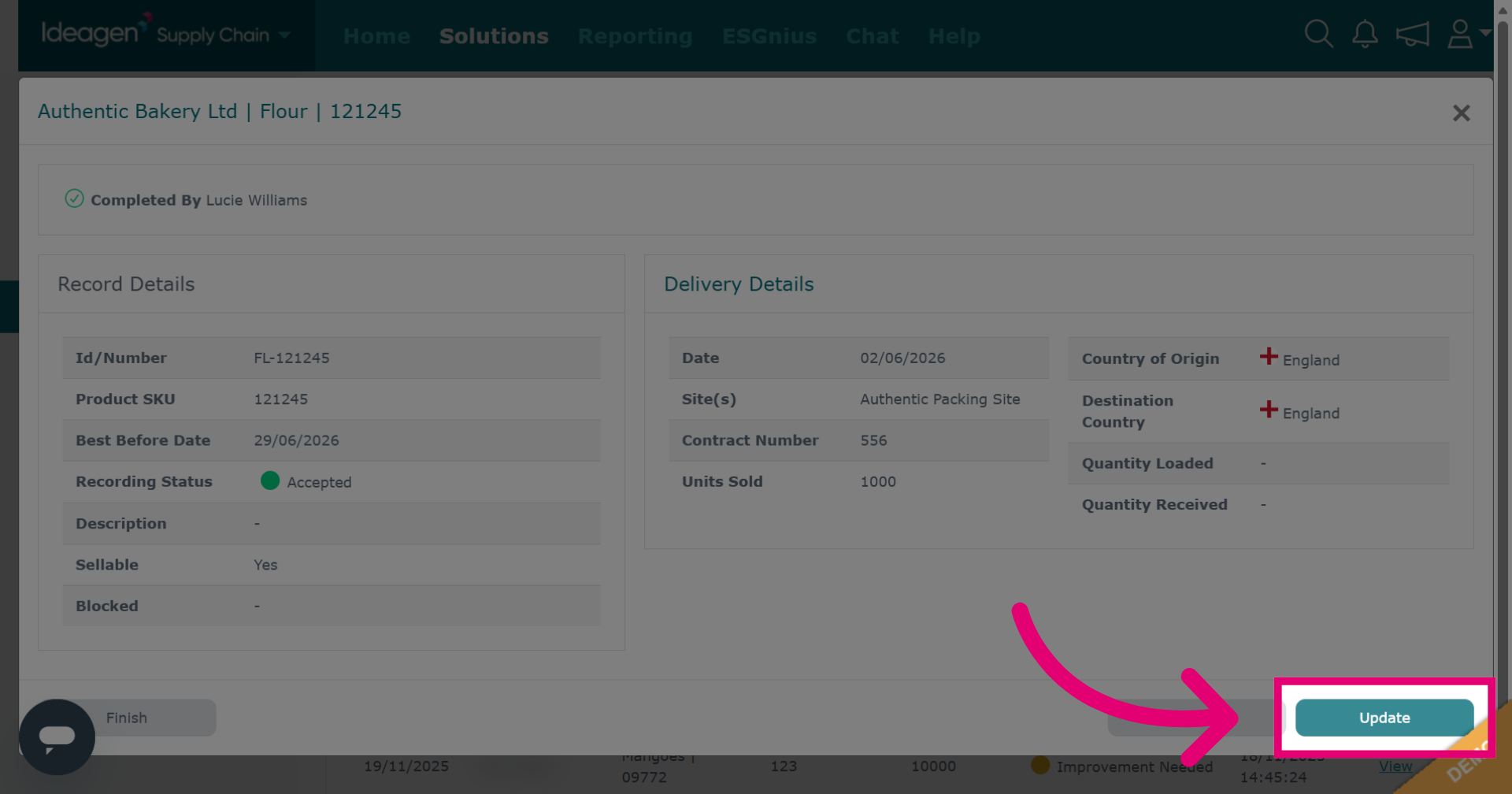Expand the user account dropdown arrow
1512x794 pixels.
tap(1485, 33)
